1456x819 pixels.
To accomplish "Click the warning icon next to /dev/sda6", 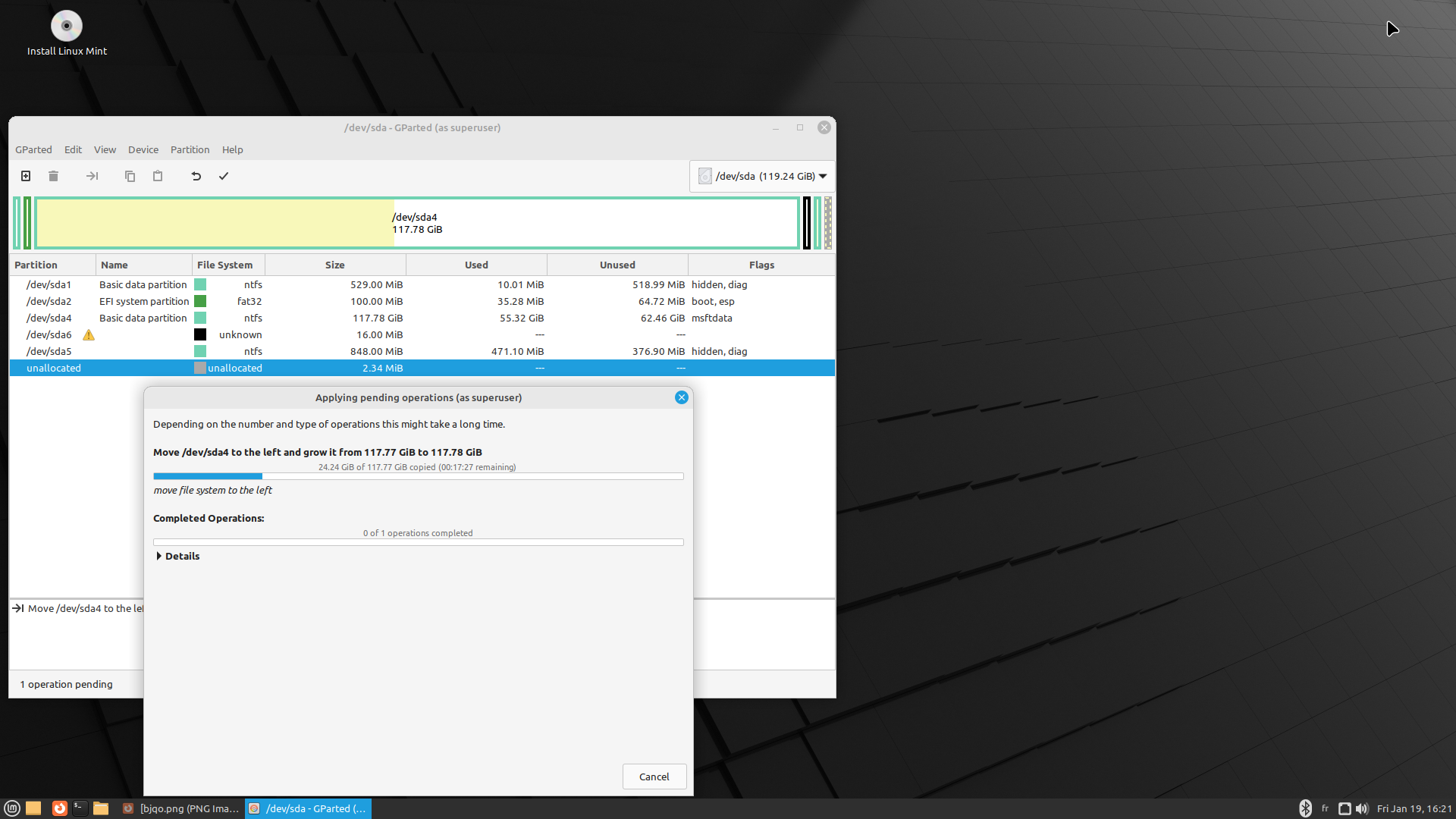I will (89, 335).
